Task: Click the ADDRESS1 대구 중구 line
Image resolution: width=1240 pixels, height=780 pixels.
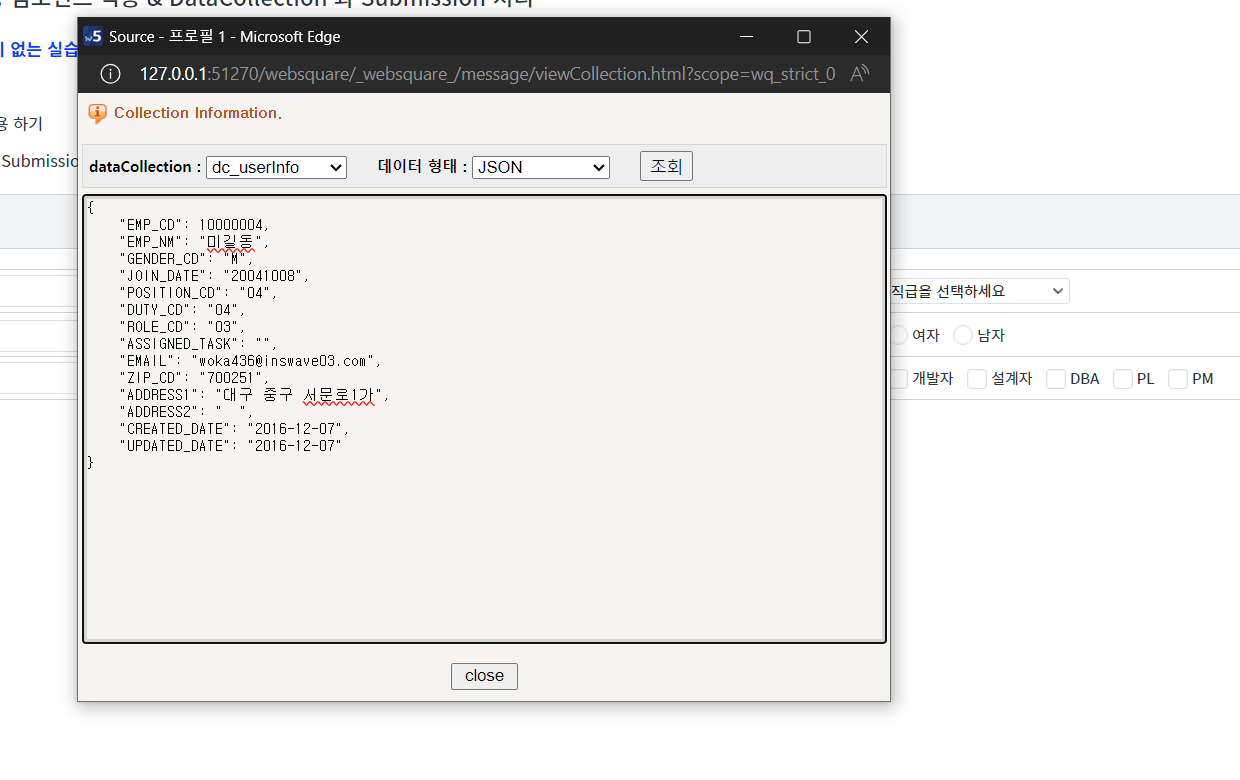Action: point(254,395)
